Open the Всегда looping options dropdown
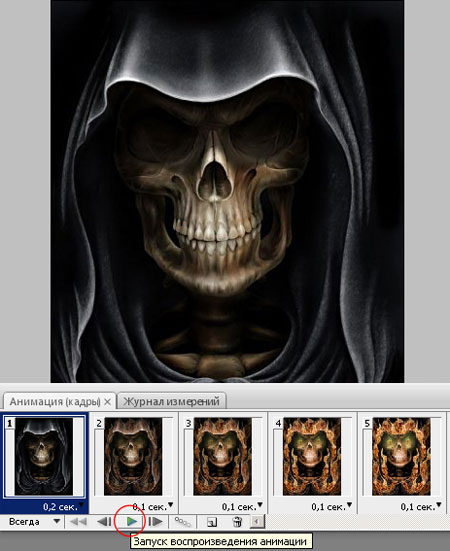This screenshot has height=551, width=450. coord(34,521)
